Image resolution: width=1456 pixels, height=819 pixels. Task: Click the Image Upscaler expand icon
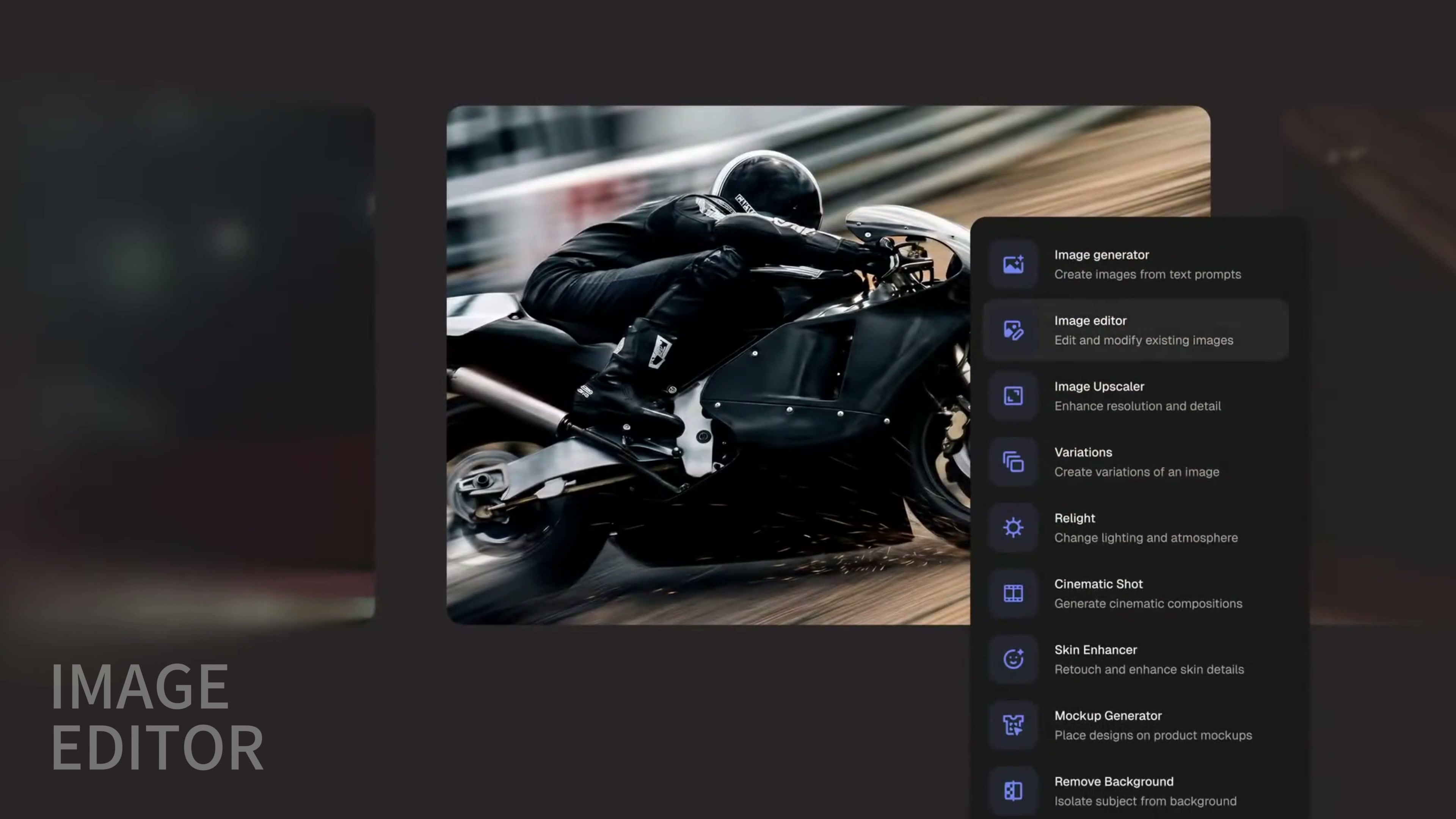click(x=1013, y=395)
